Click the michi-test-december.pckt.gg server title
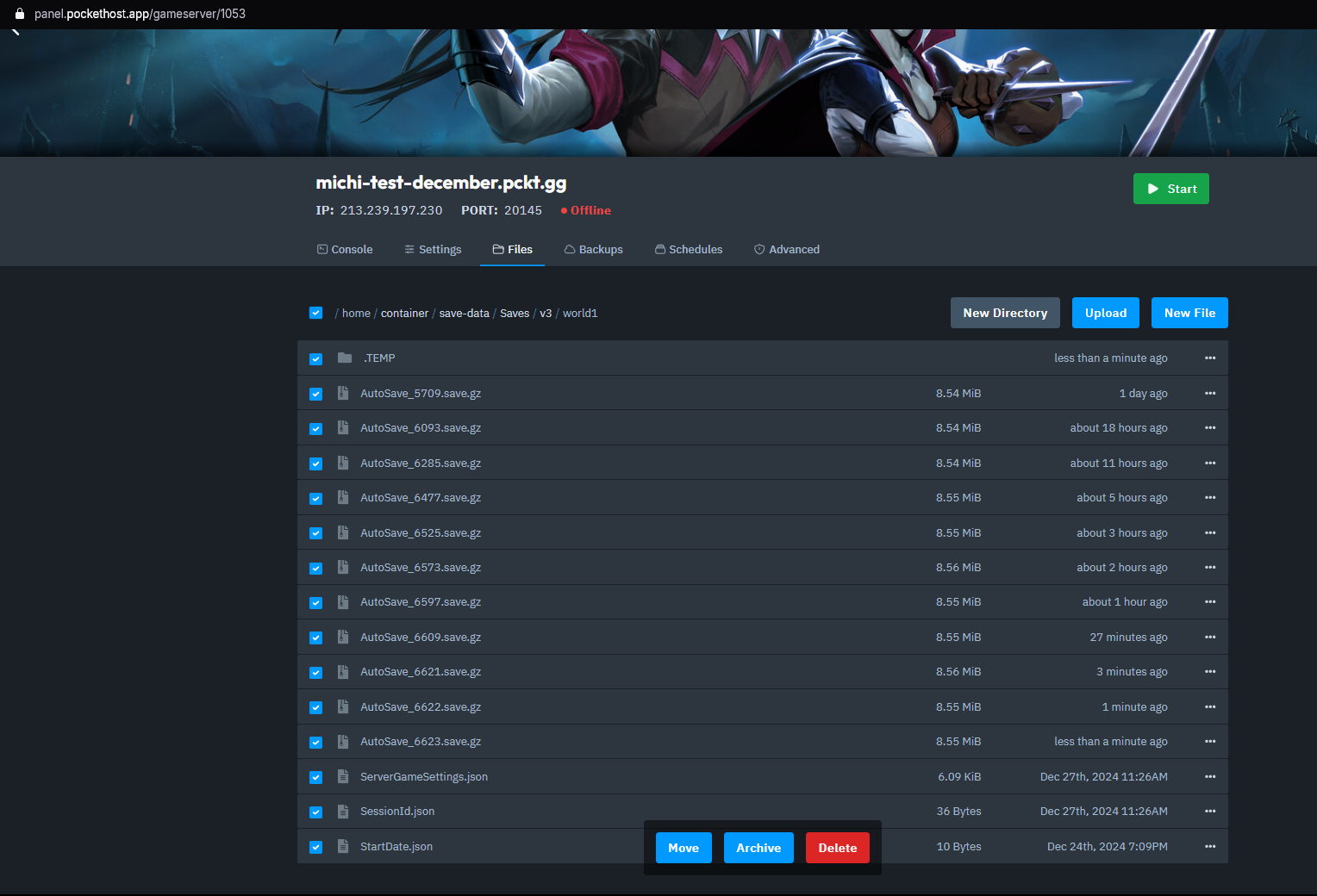Image resolution: width=1317 pixels, height=896 pixels. point(441,183)
